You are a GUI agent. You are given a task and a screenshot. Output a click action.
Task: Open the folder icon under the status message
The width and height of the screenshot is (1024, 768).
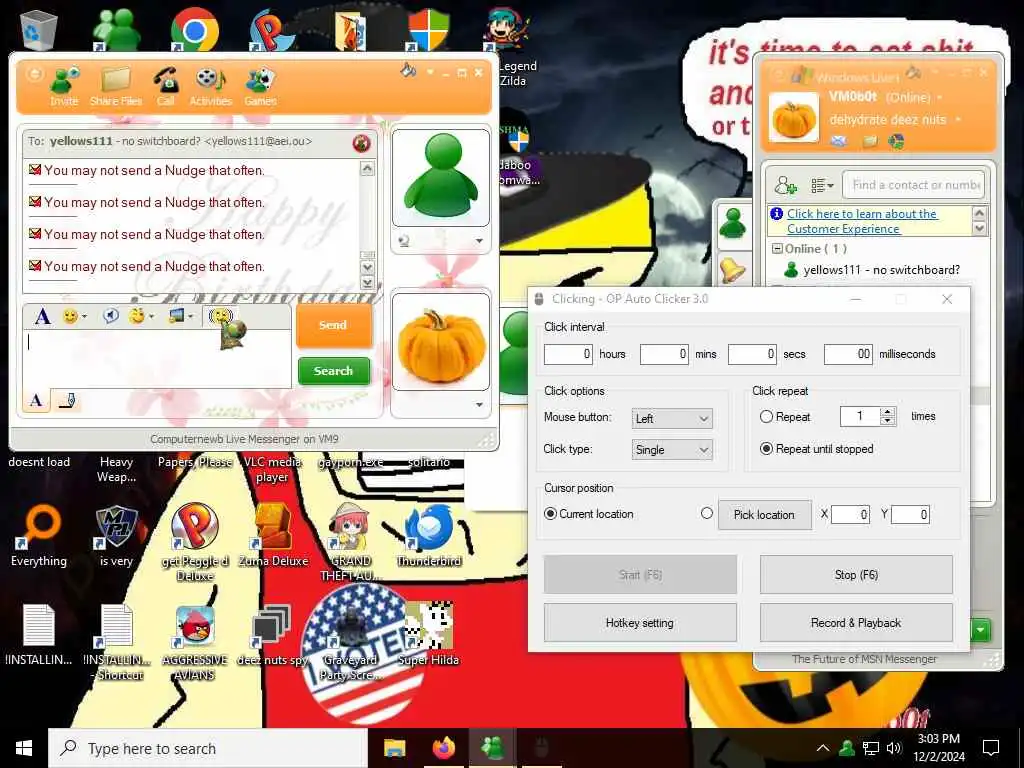869,141
